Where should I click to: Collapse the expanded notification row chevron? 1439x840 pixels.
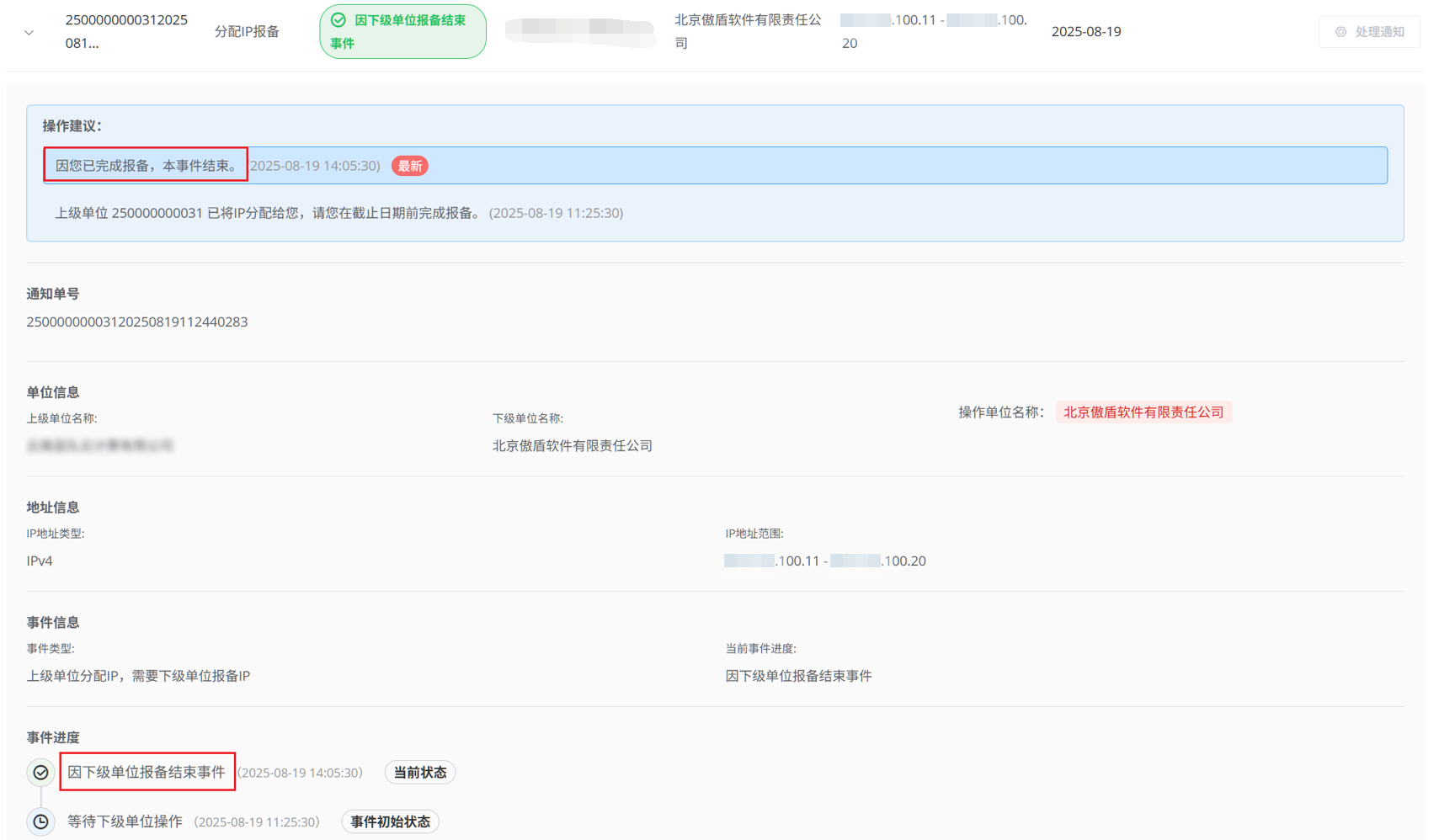(x=29, y=33)
